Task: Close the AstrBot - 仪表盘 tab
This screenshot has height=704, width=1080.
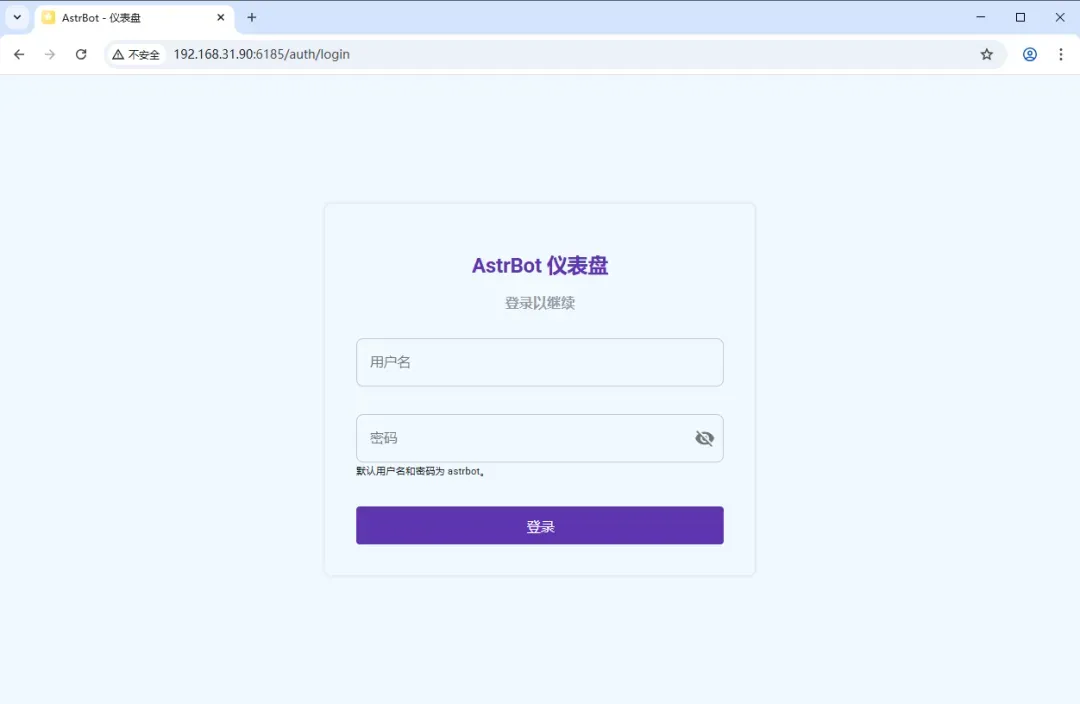Action: (x=220, y=18)
